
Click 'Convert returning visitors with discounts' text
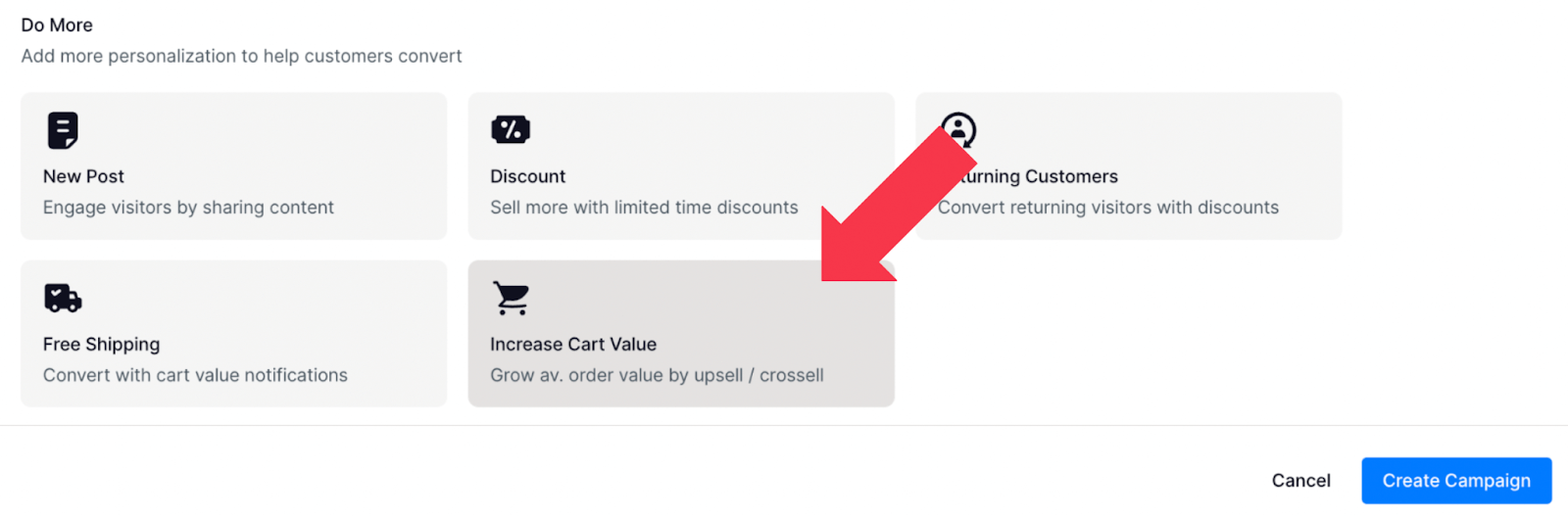pyautogui.click(x=1108, y=208)
